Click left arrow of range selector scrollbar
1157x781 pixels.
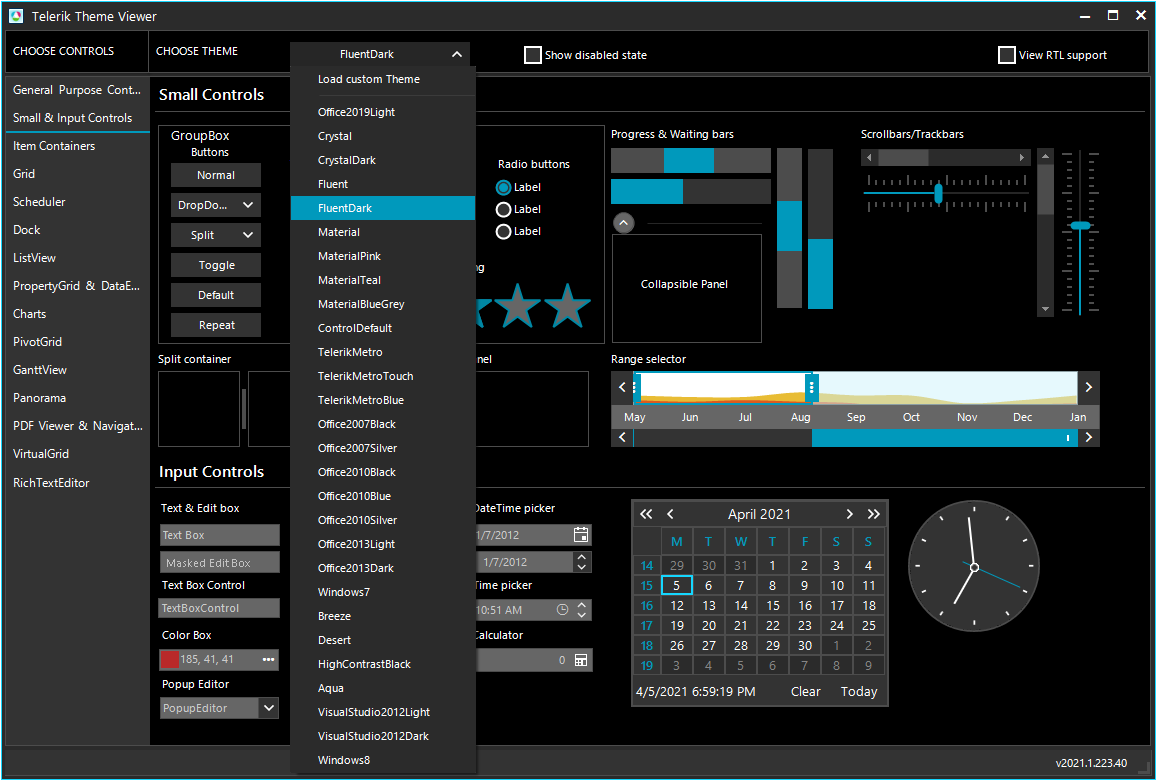coord(622,438)
